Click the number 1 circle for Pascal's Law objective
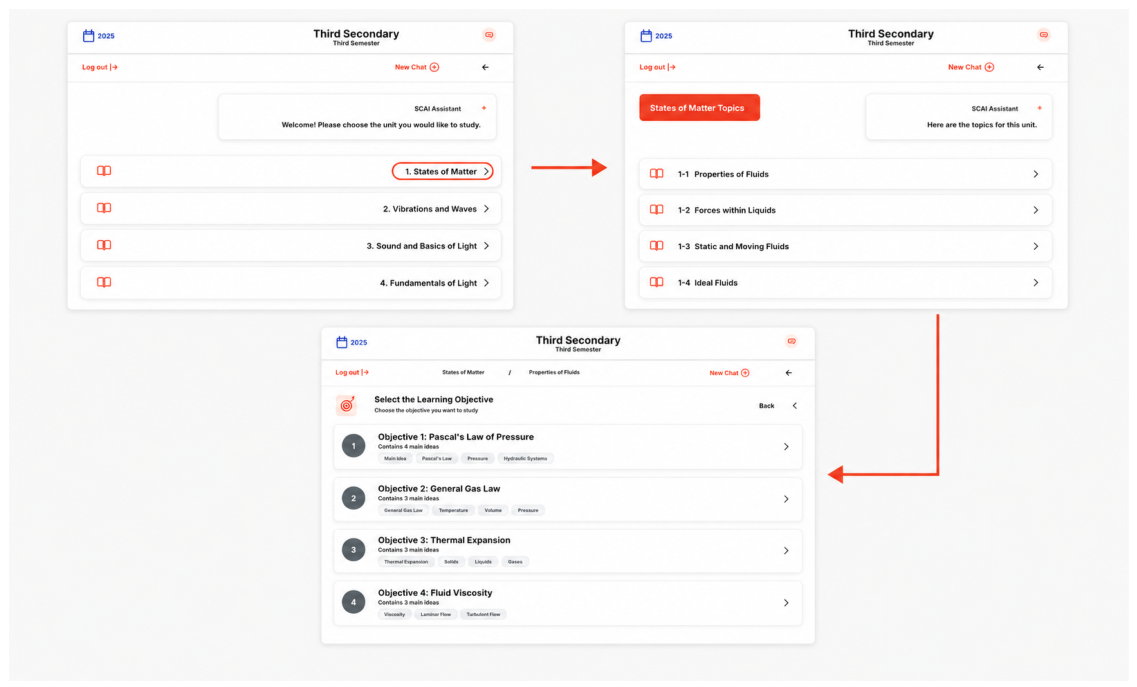This screenshot has height=687, width=1137. [354, 446]
